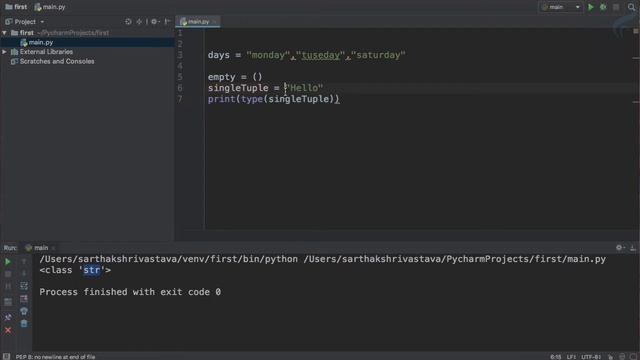Viewport: 640px width, 360px height.
Task: Click the print statement on line 7
Action: click(x=273, y=99)
